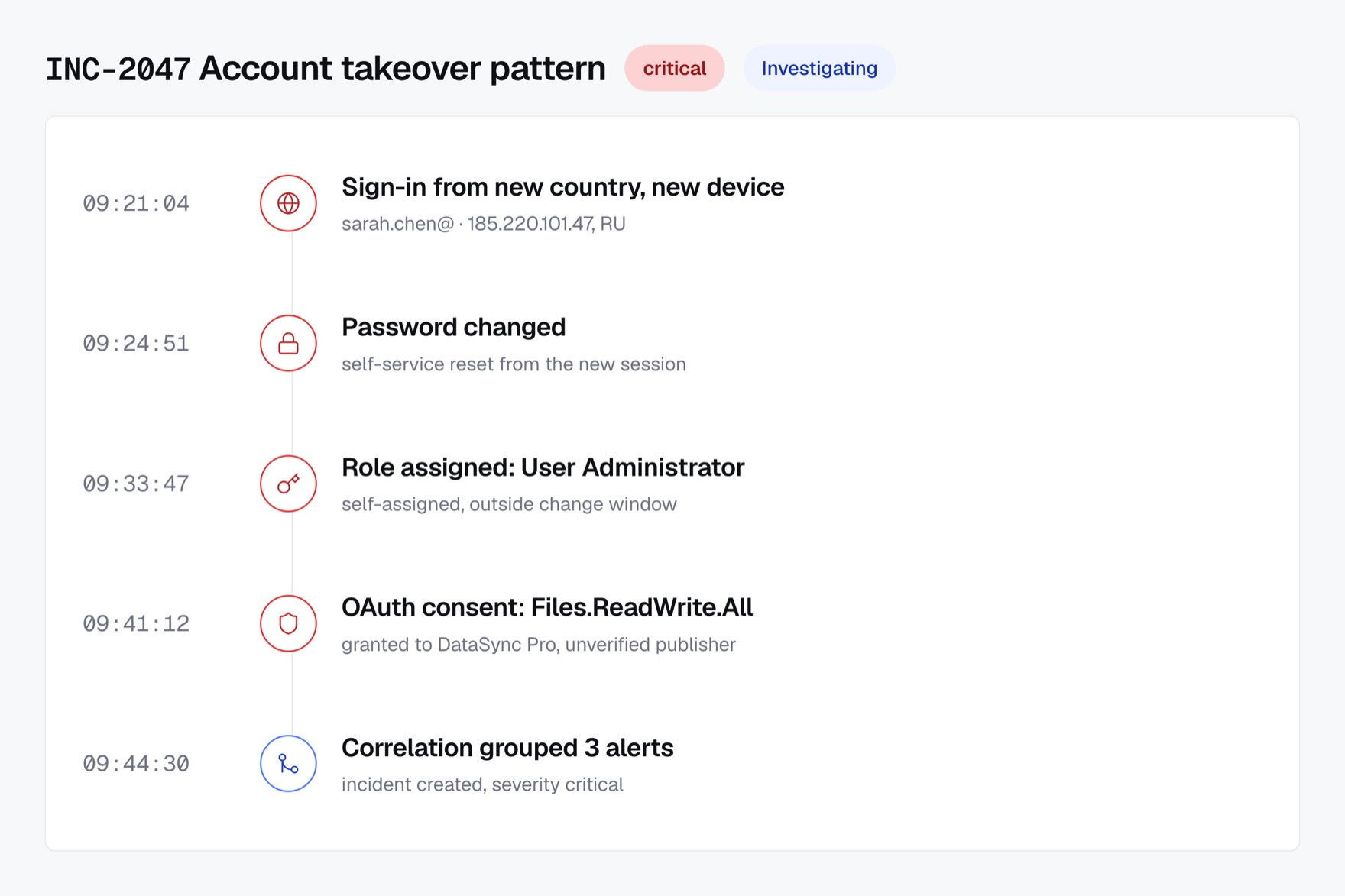The height and width of the screenshot is (896, 1345).
Task: Open Sign-in from new country event title
Action: tap(562, 187)
